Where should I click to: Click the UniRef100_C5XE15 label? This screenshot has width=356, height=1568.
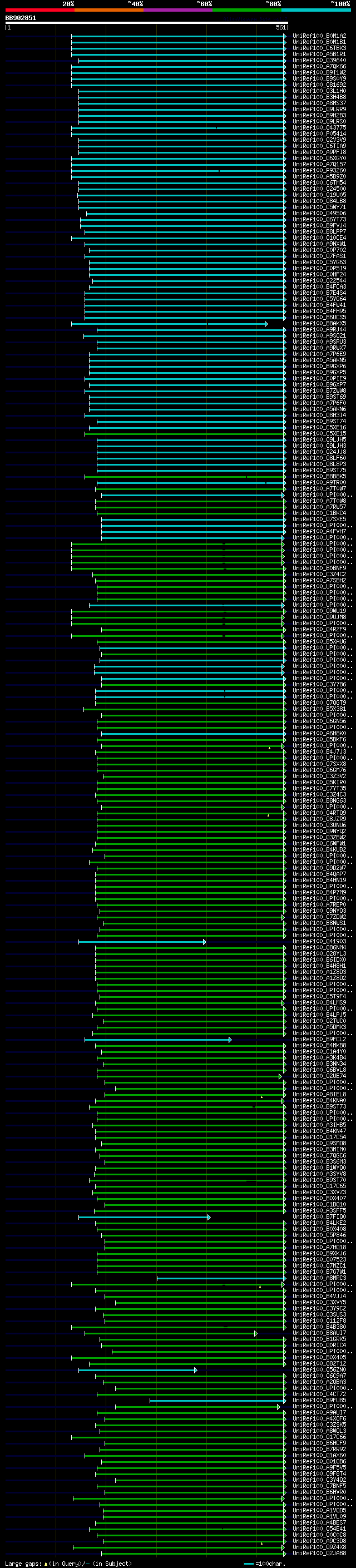coord(319,434)
